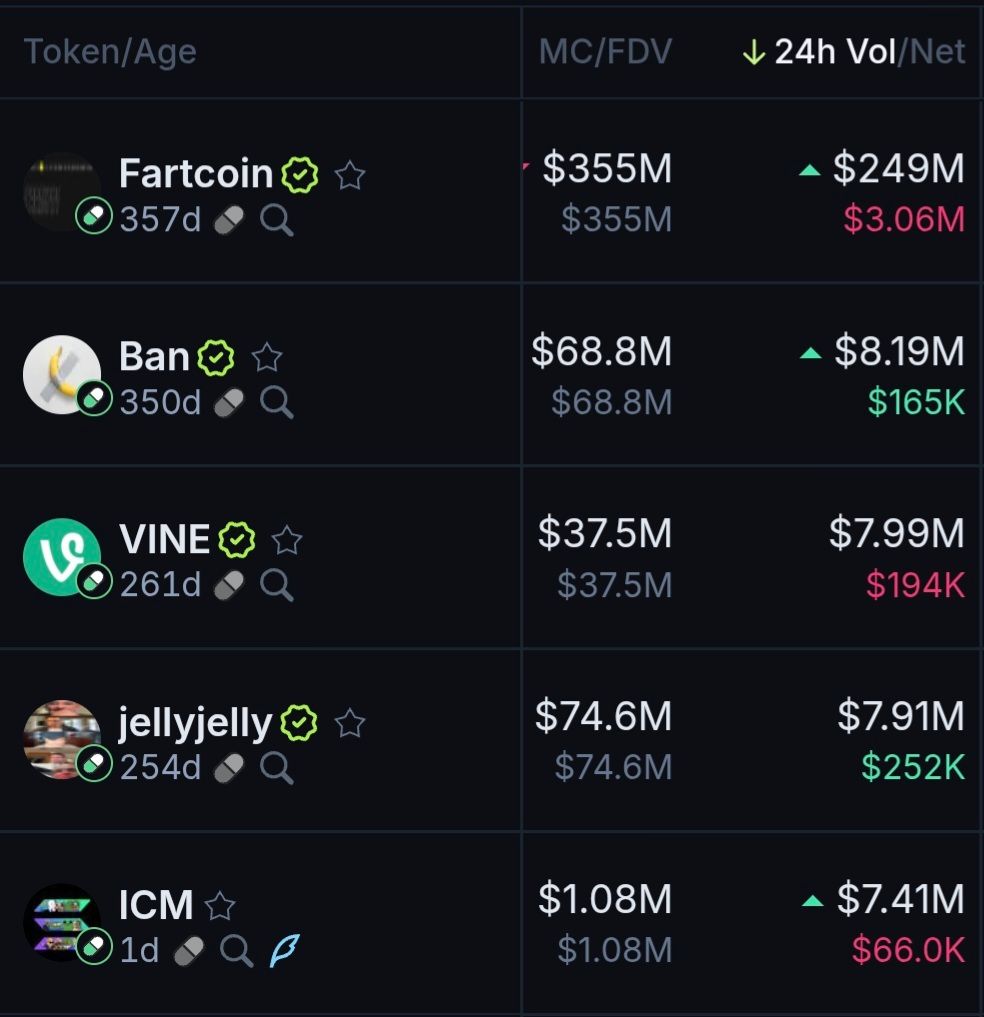This screenshot has height=1017, width=984.
Task: Sort by 24h Vol column header
Action: click(834, 52)
